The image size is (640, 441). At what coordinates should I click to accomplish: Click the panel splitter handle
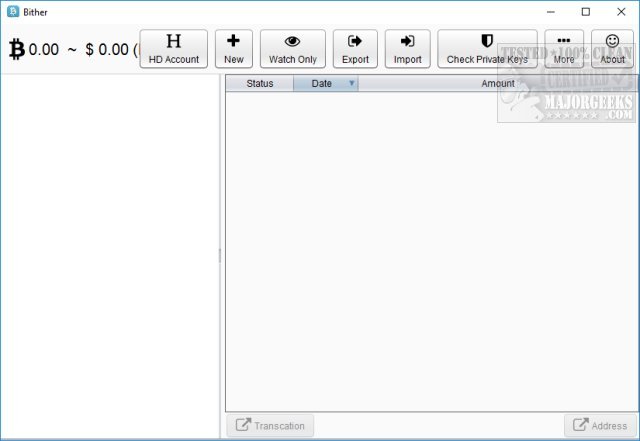220,256
